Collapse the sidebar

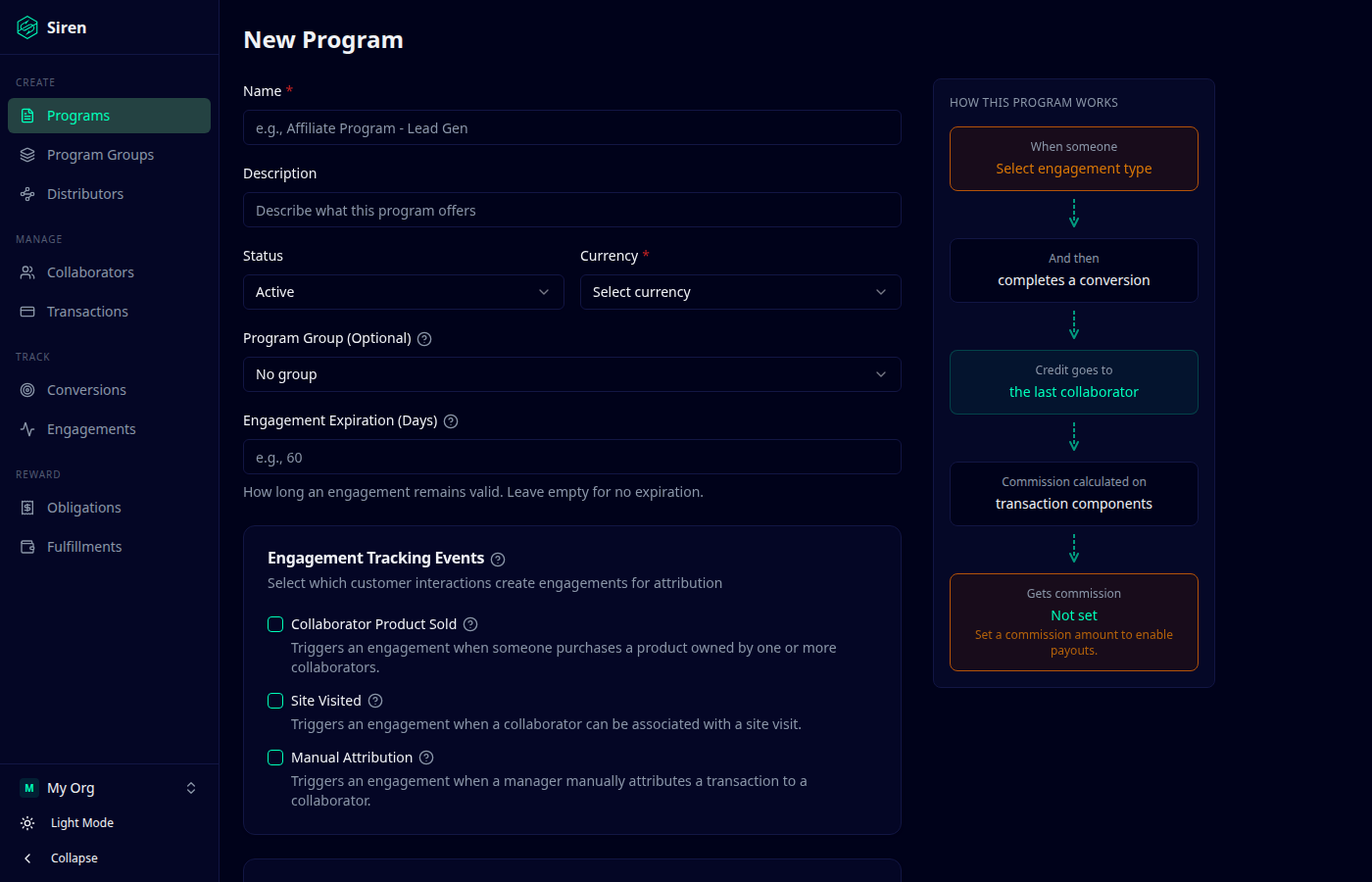point(73,858)
